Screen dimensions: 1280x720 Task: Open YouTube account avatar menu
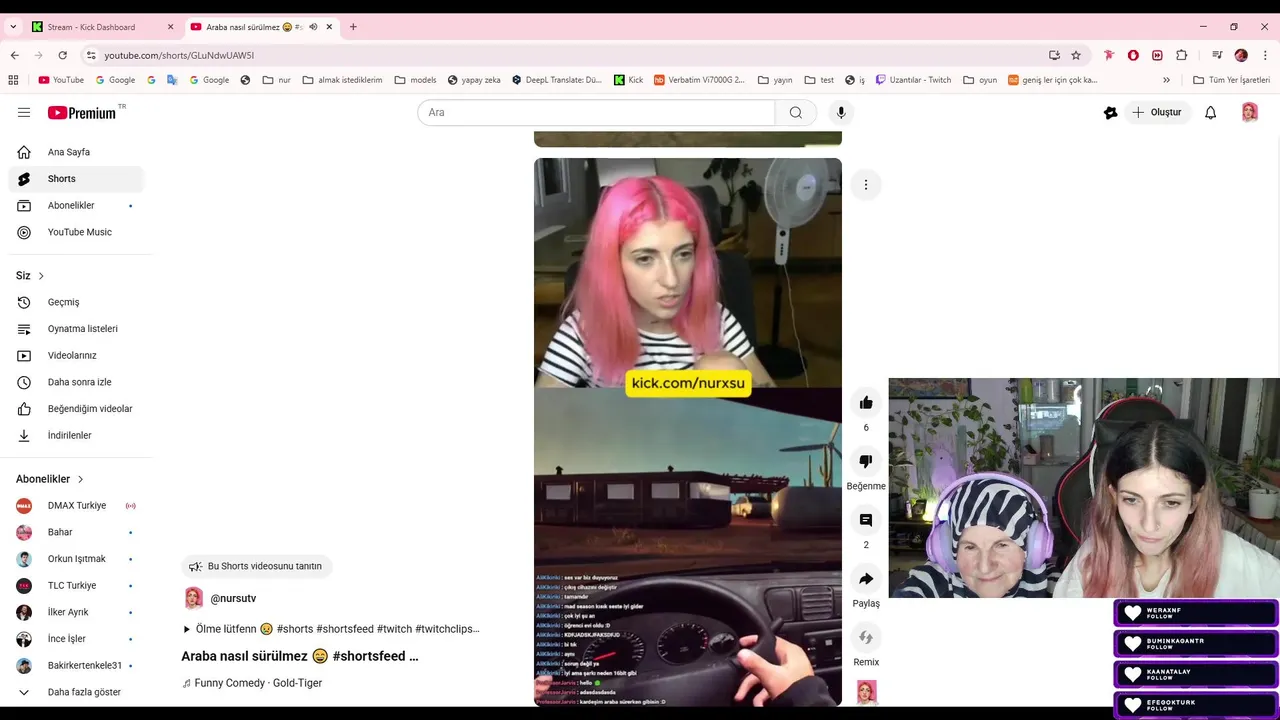click(1249, 113)
